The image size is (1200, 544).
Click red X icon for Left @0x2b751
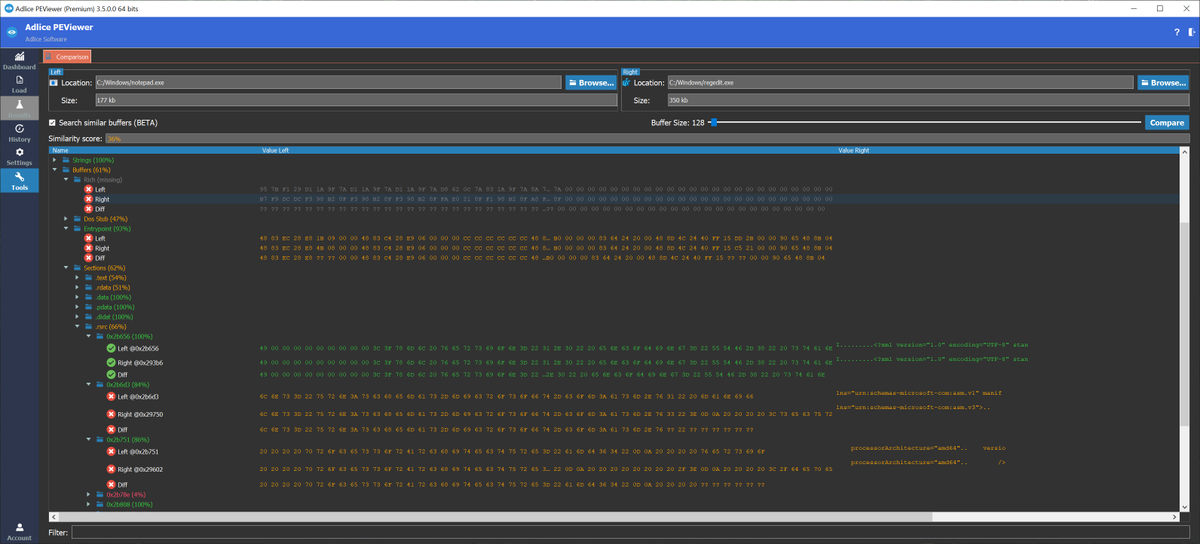pyautogui.click(x=111, y=452)
